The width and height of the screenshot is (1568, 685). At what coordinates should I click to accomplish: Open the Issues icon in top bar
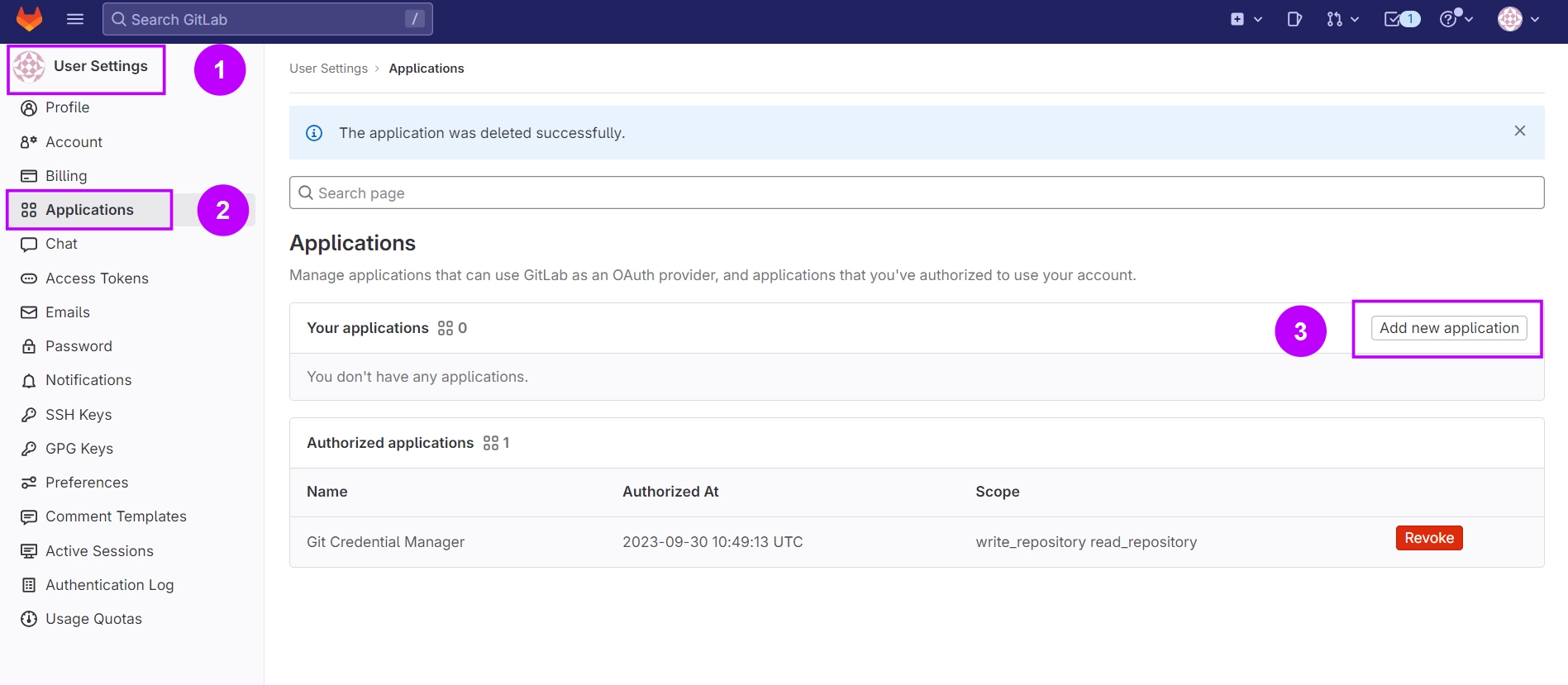click(x=1294, y=19)
